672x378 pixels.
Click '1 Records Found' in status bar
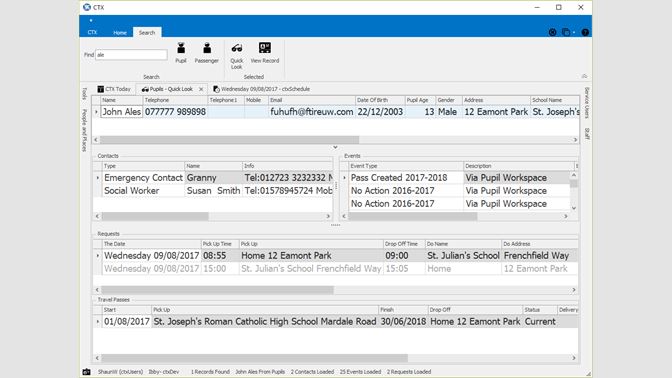(210, 372)
